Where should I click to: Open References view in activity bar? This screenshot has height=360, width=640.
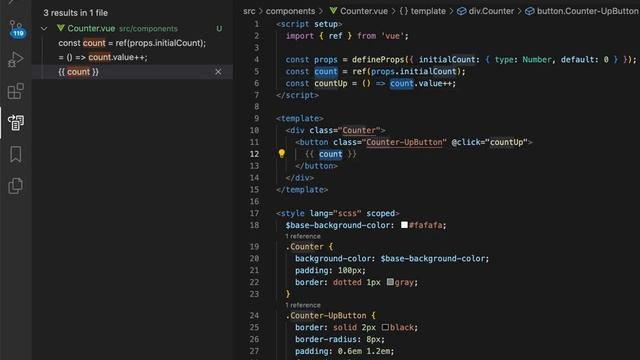16,122
